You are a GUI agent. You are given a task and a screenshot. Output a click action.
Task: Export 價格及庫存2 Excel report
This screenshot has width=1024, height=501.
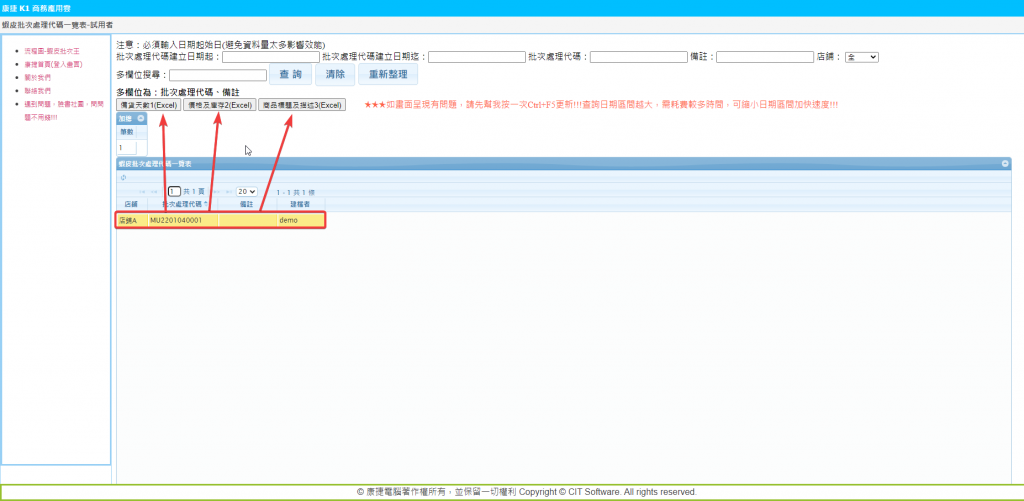[218, 105]
